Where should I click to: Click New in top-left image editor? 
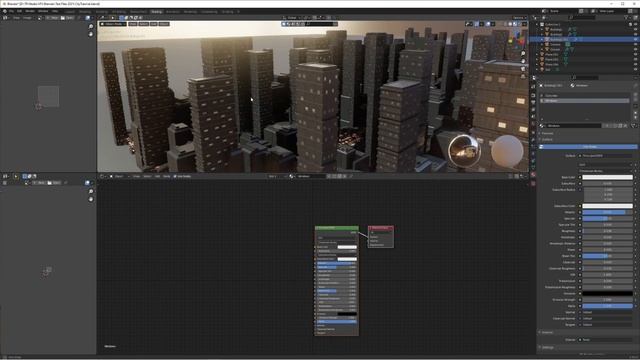pyautogui.click(x=53, y=18)
